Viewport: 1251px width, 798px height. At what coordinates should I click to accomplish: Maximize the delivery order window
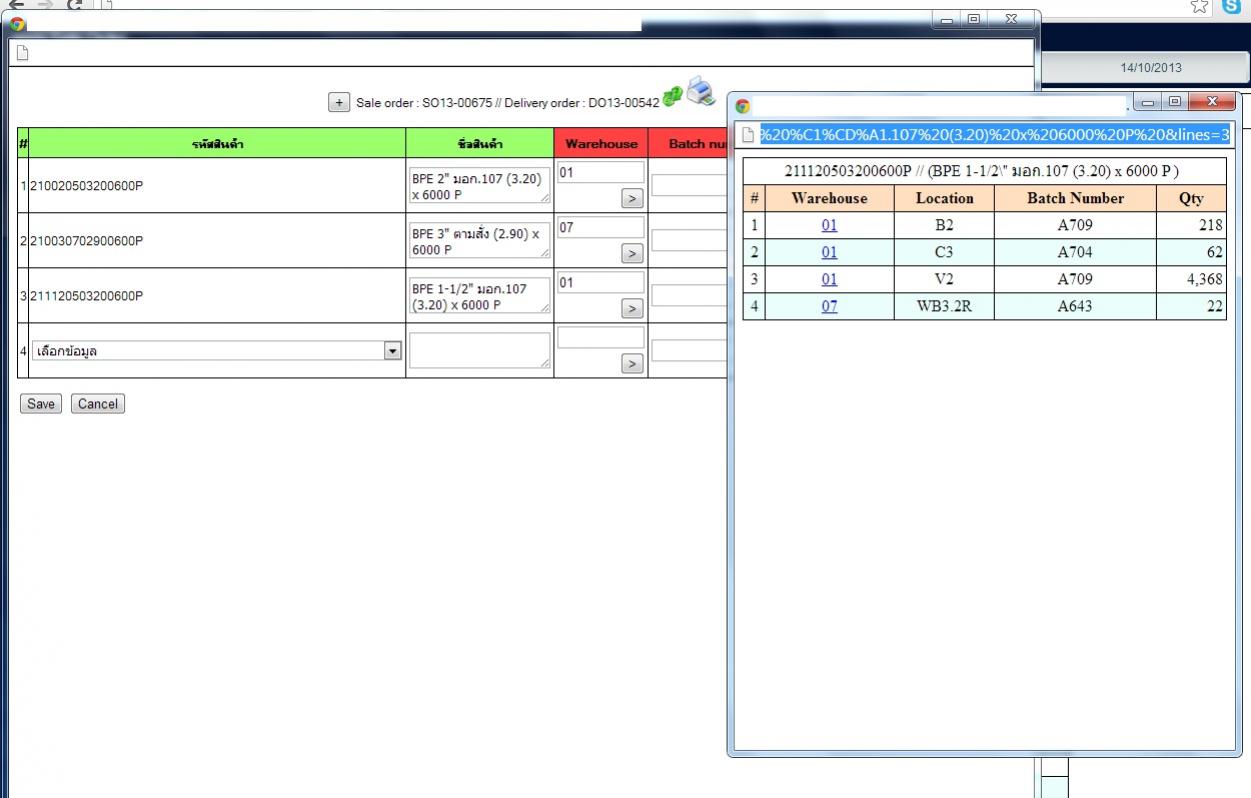tap(973, 18)
